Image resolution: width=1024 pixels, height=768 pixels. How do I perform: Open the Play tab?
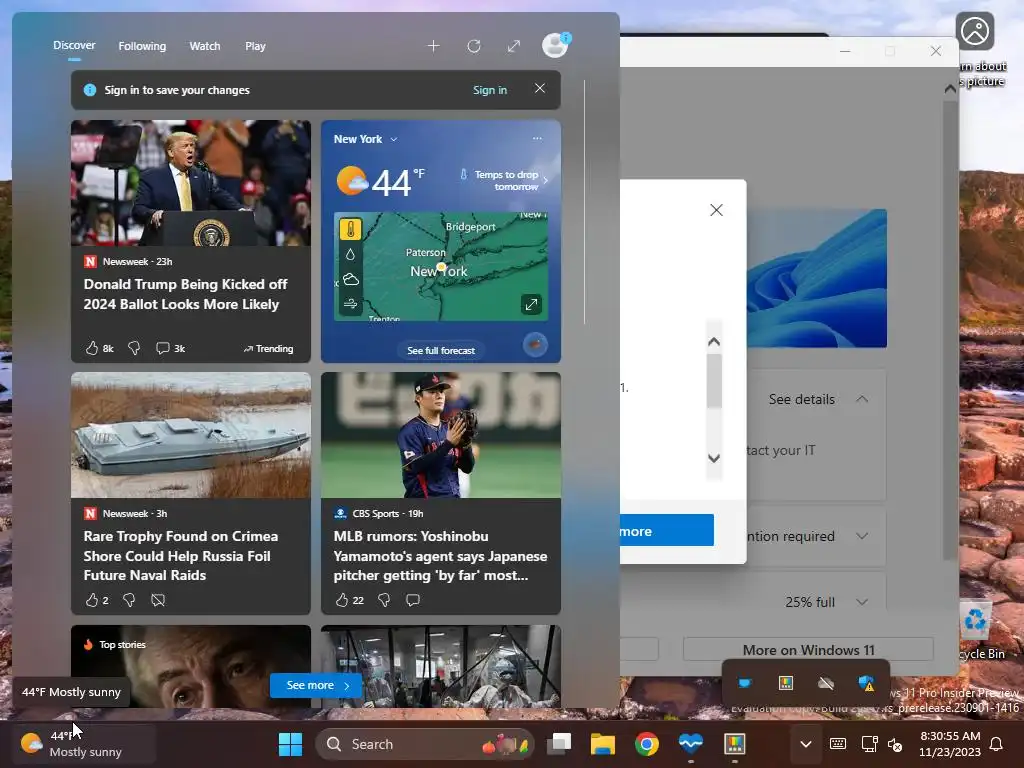pos(255,46)
